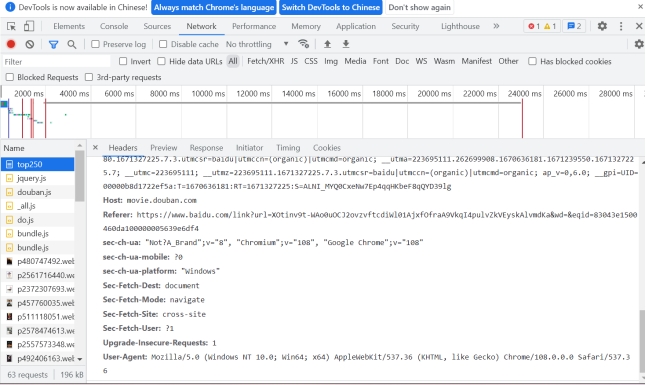Screen dimensions: 646x385
Task: Click Always match Chrome's language button
Action: click(214, 7)
